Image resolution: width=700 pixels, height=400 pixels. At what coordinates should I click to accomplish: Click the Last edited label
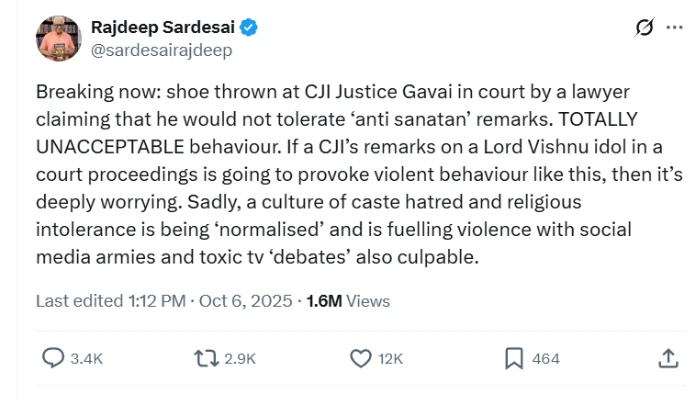click(x=79, y=301)
